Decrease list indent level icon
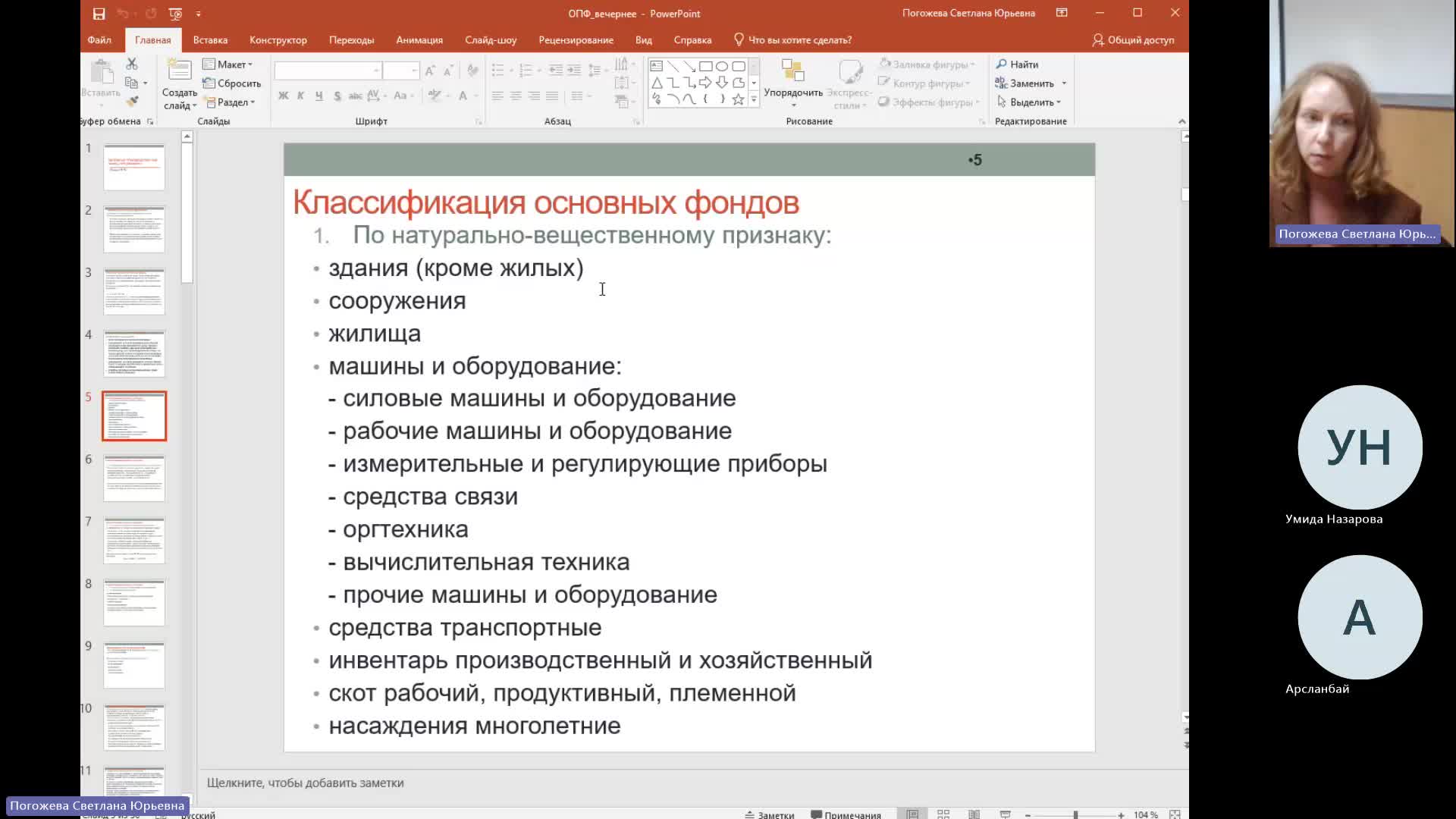 [556, 71]
